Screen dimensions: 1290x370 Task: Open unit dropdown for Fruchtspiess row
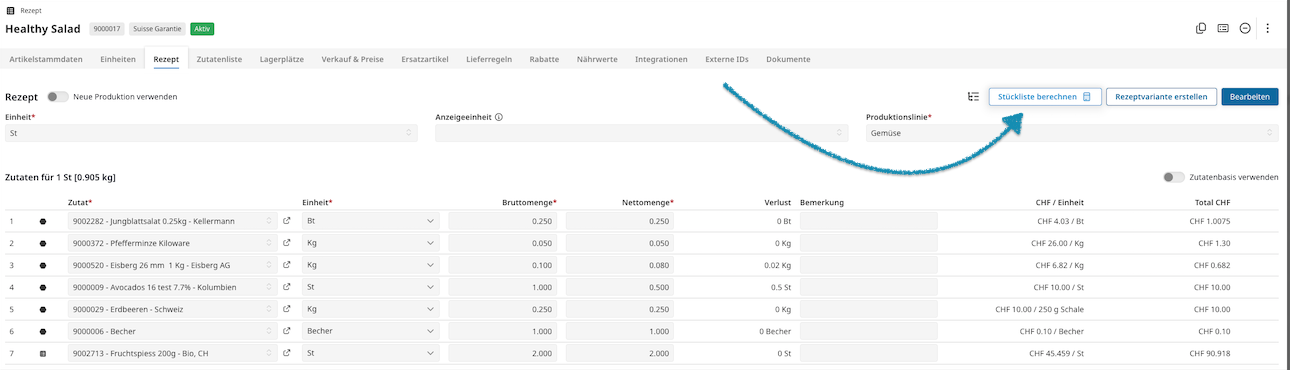point(371,353)
